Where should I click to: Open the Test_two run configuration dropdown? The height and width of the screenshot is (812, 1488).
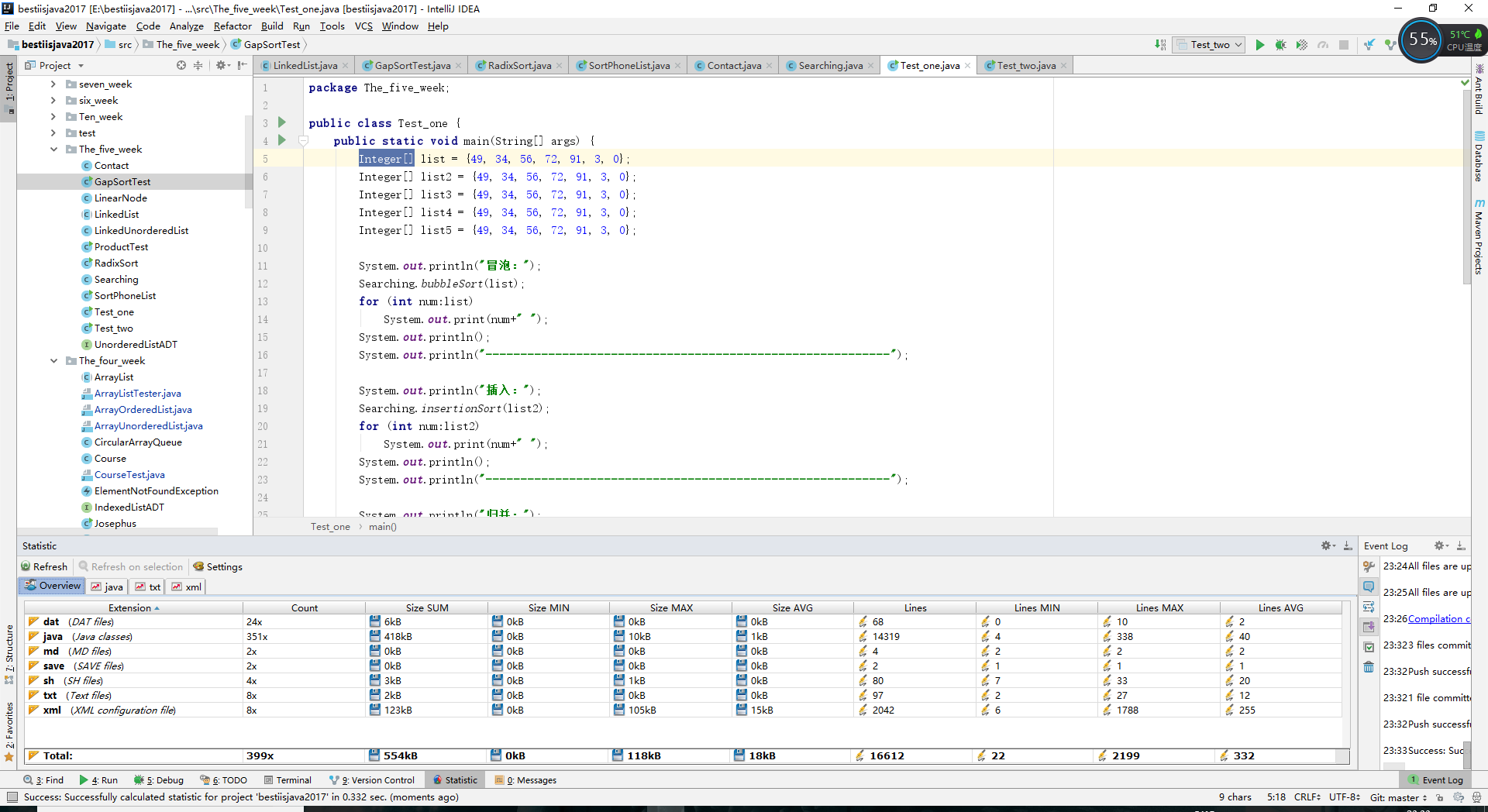[x=1209, y=45]
